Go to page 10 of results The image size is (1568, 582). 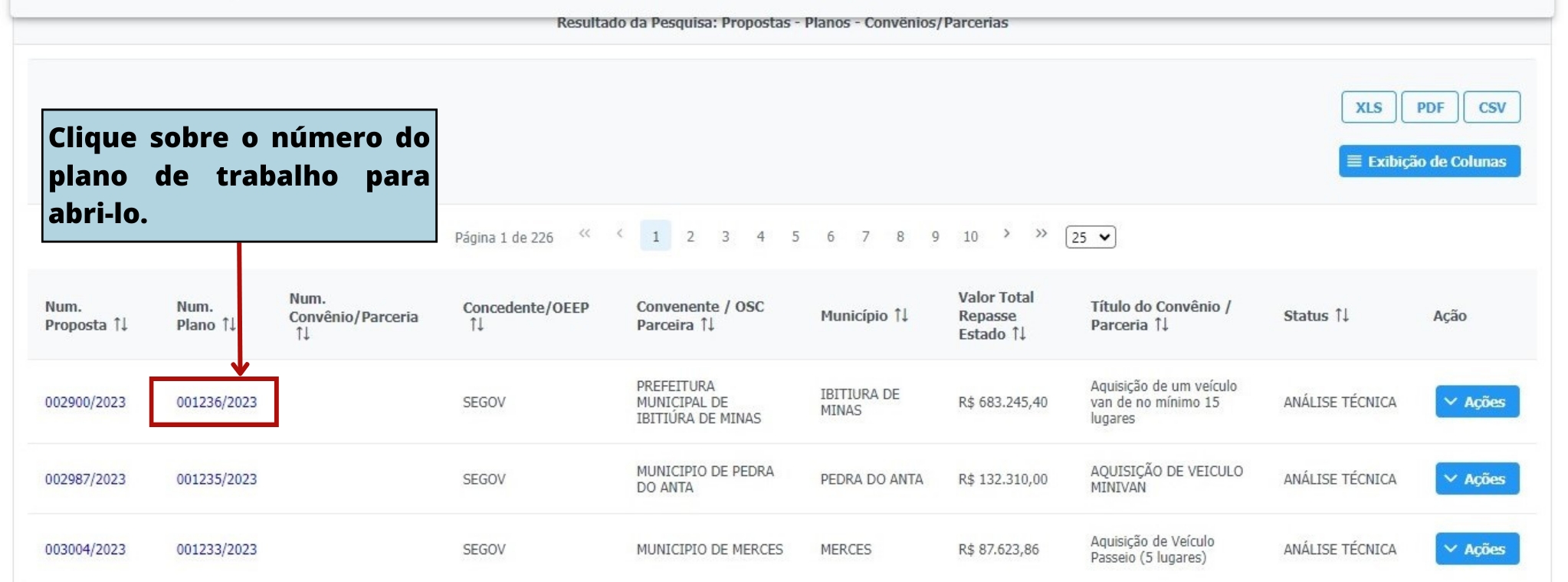coord(970,237)
